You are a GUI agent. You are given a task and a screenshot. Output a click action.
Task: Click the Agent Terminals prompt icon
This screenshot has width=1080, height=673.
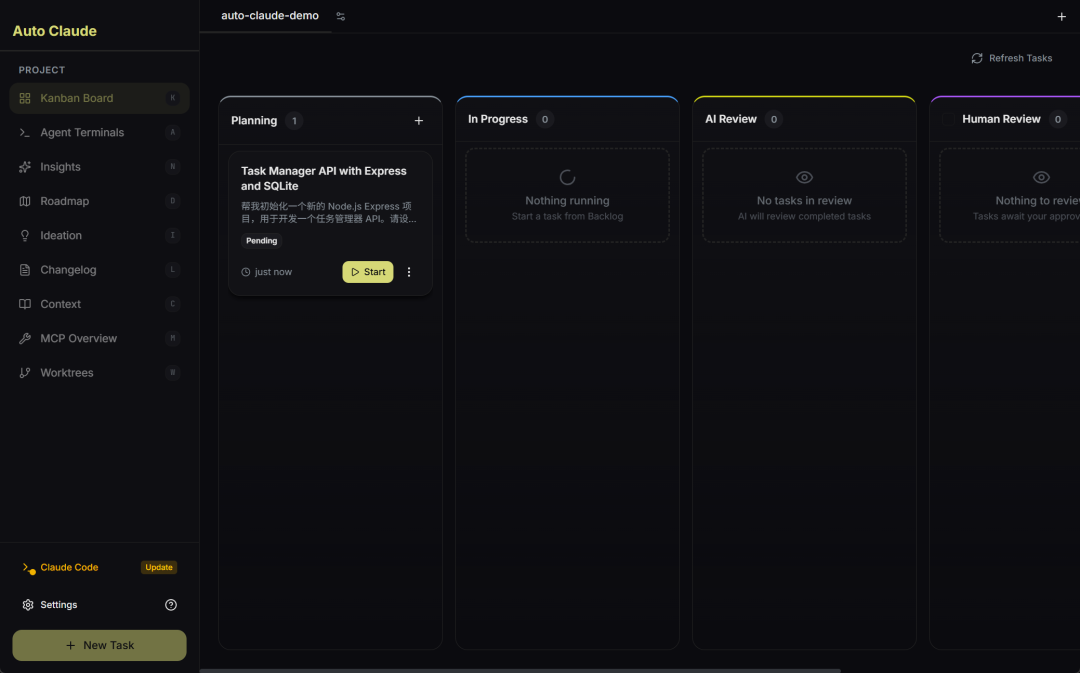point(25,132)
